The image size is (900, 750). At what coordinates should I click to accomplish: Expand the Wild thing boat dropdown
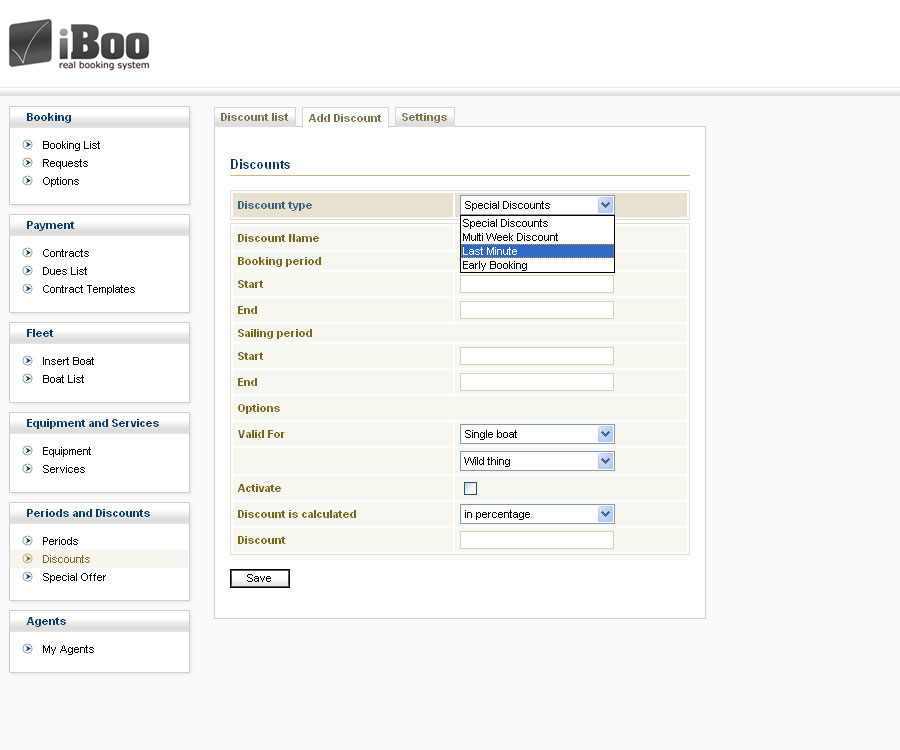pyautogui.click(x=537, y=461)
